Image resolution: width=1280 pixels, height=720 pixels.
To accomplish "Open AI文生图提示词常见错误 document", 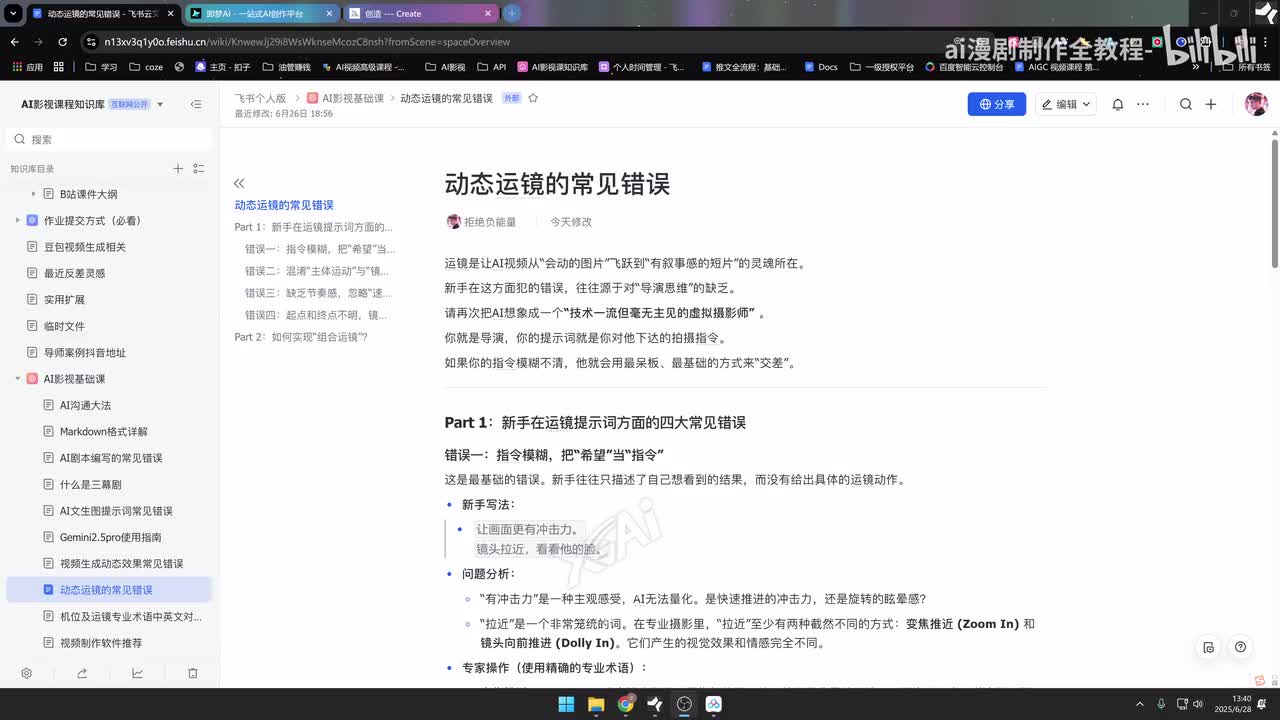I will click(116, 511).
